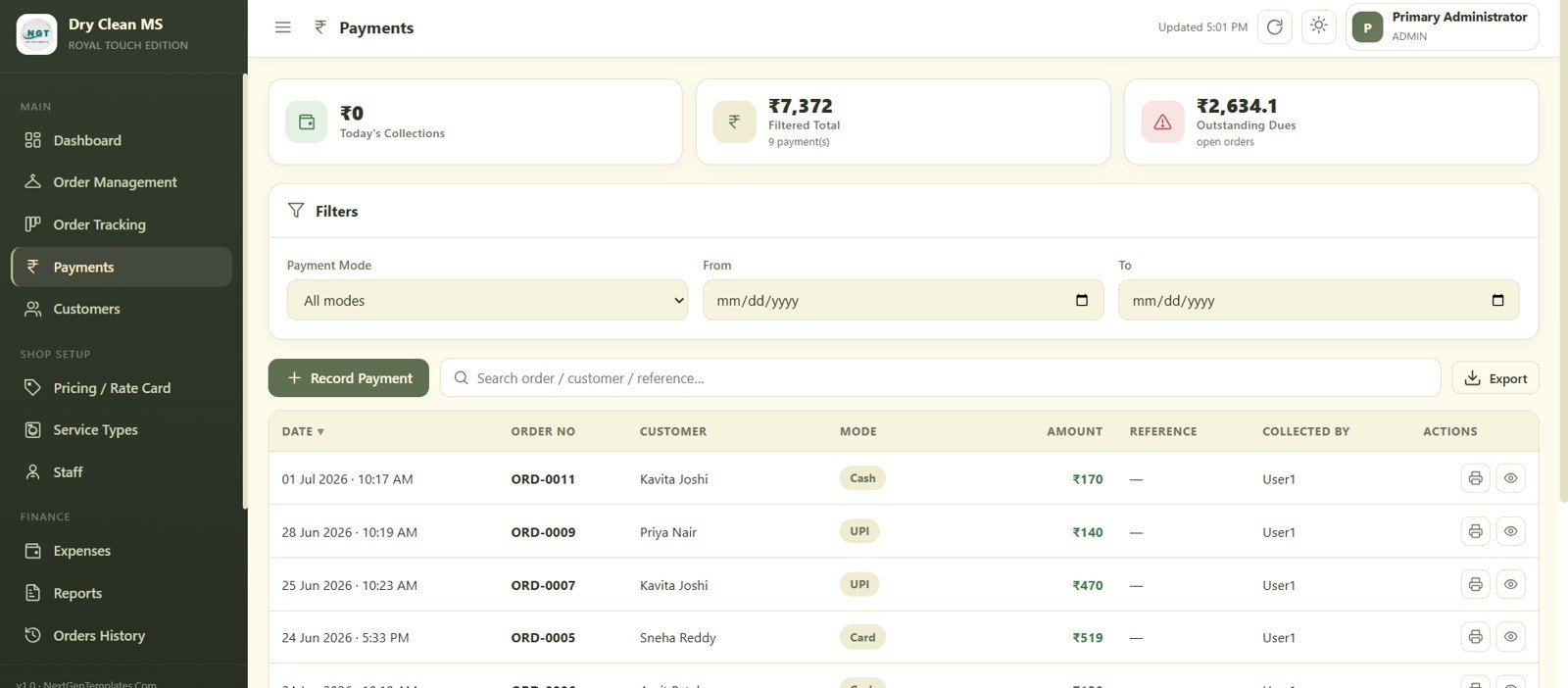View payment details for ORD-0011

click(1511, 478)
